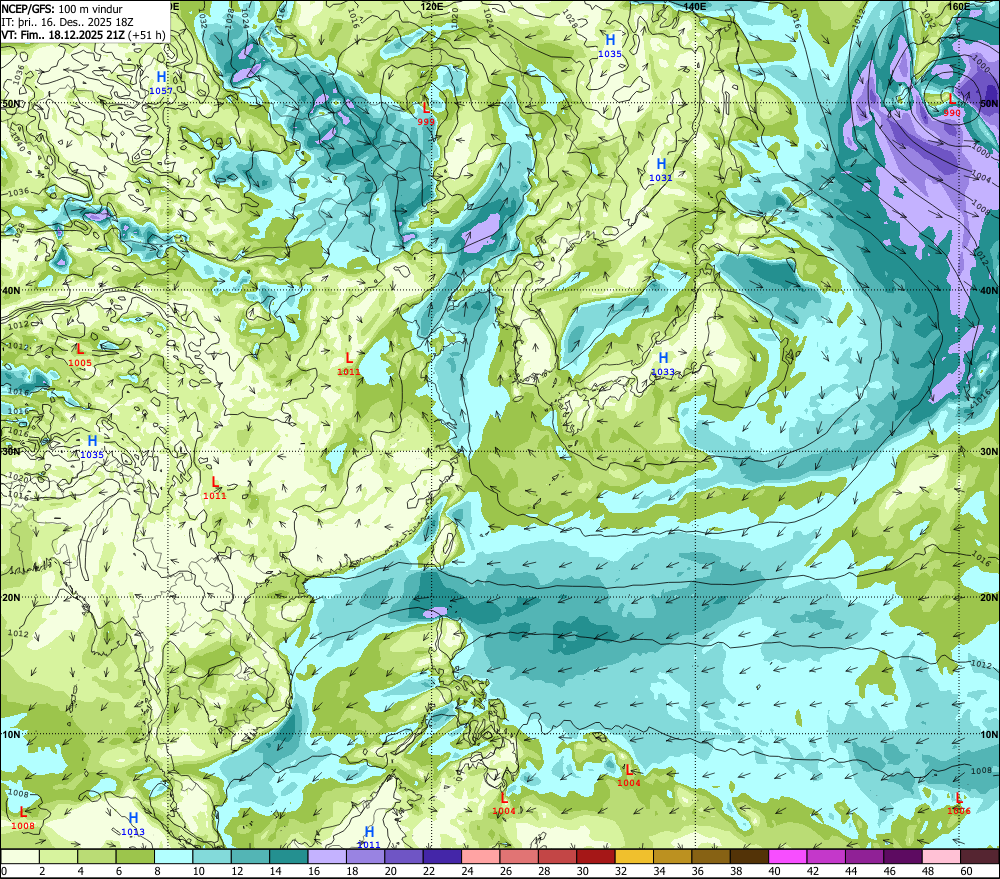Click the 140E longitude label
This screenshot has width=1000, height=879.
[695, 6]
